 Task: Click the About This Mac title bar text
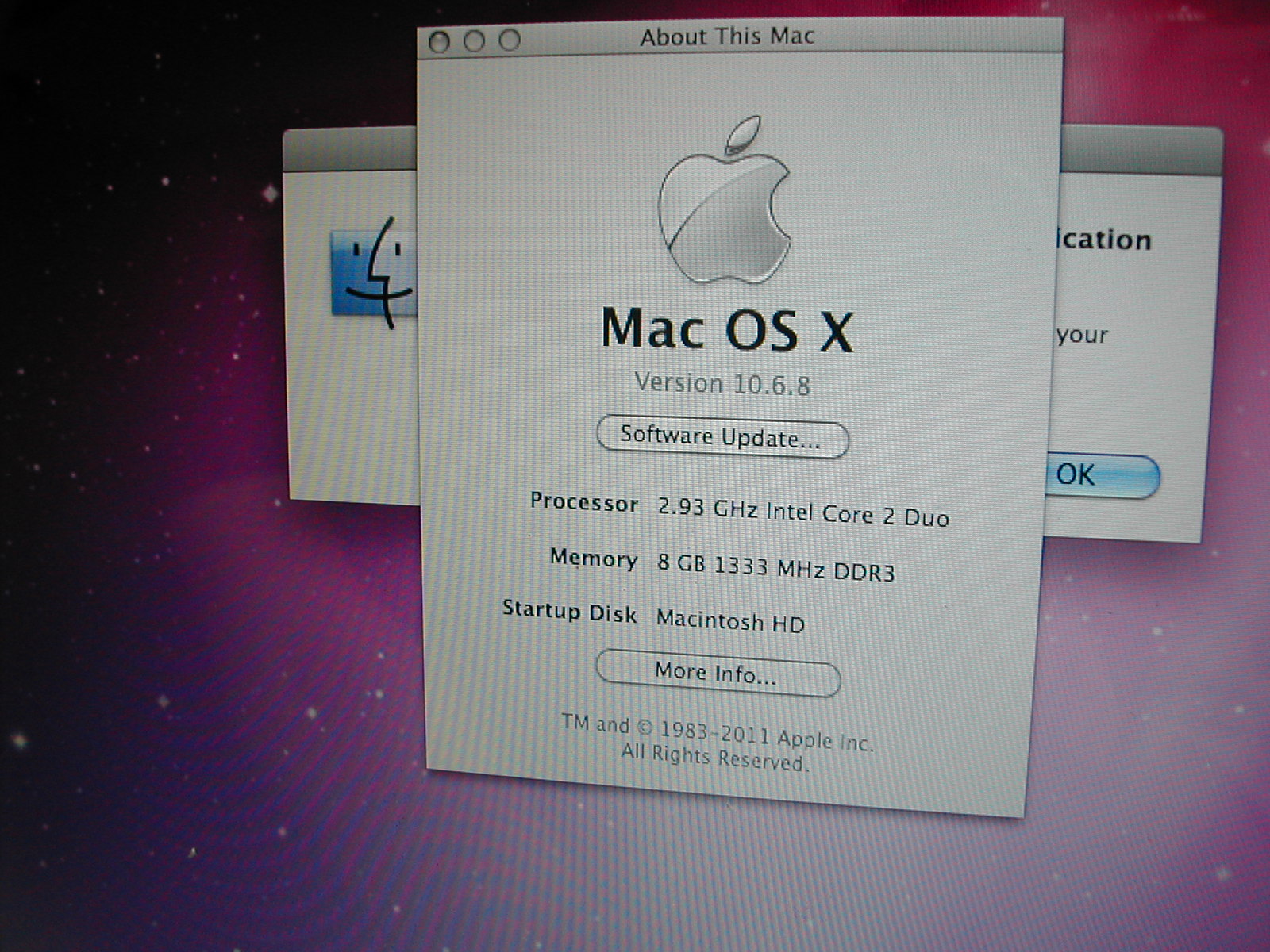click(x=728, y=36)
